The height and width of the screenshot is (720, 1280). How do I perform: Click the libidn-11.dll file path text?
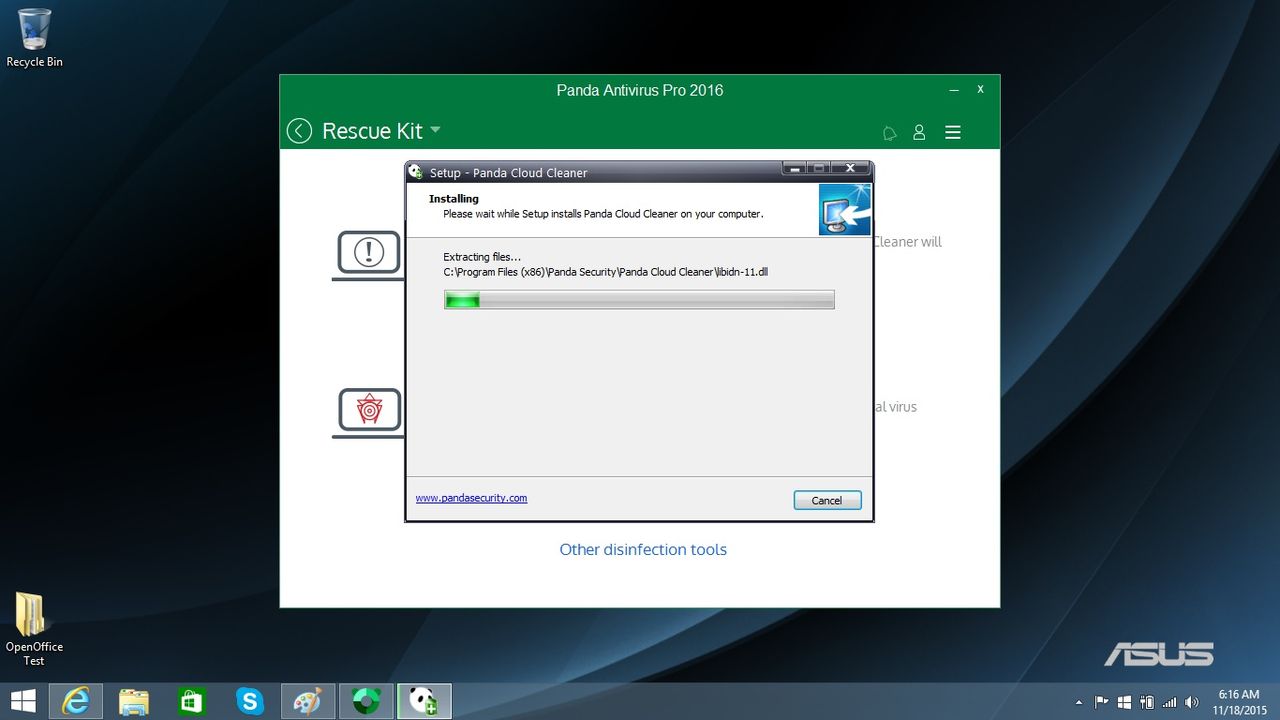pyautogui.click(x=606, y=272)
